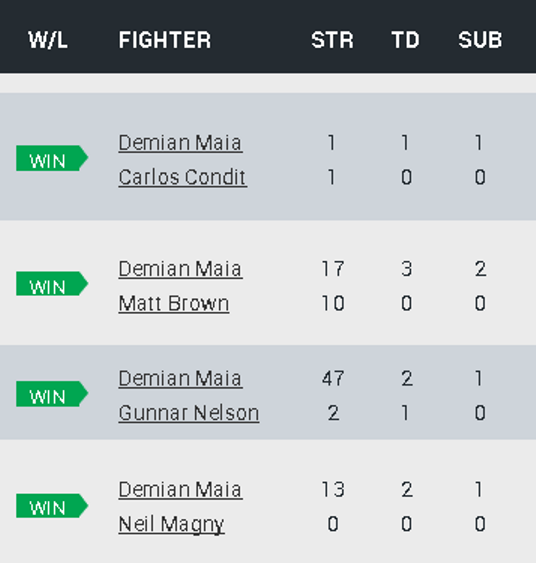Open the Matt Brown fighter link
Screen dimensions: 536x563
[174, 303]
